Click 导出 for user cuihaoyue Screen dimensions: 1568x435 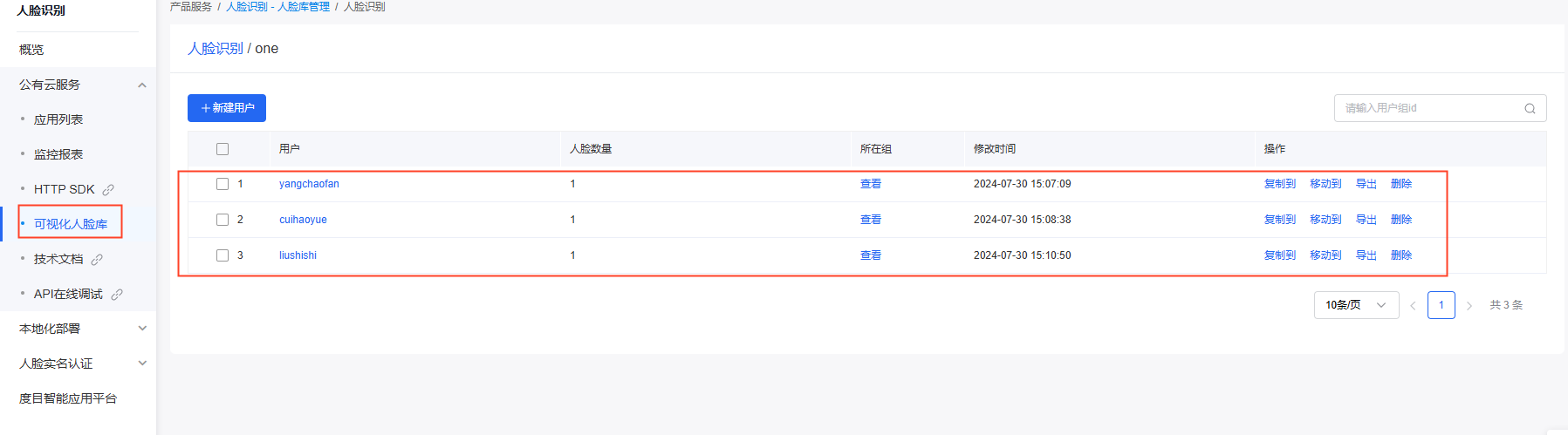coord(1366,220)
